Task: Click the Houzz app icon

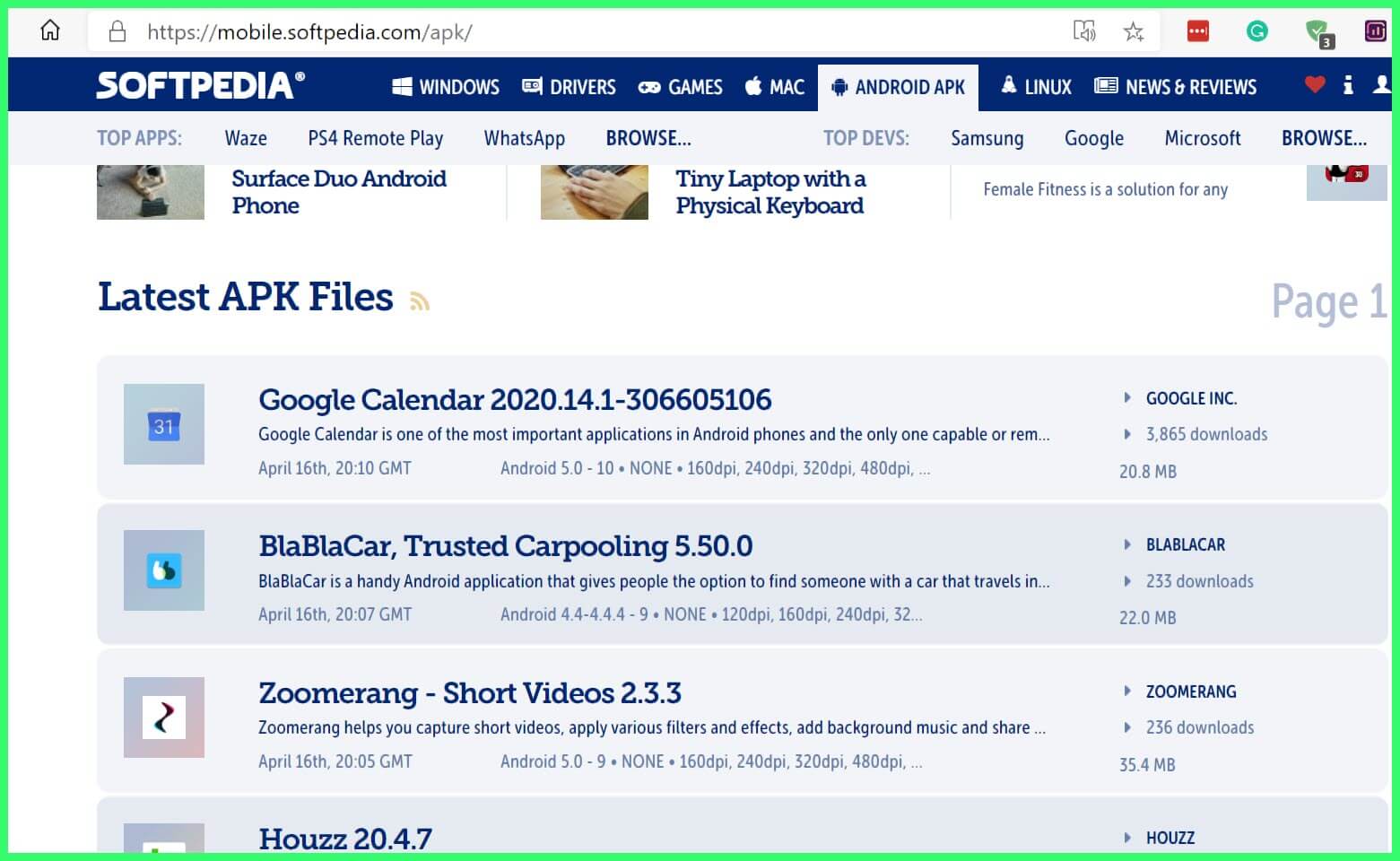Action: (x=164, y=838)
